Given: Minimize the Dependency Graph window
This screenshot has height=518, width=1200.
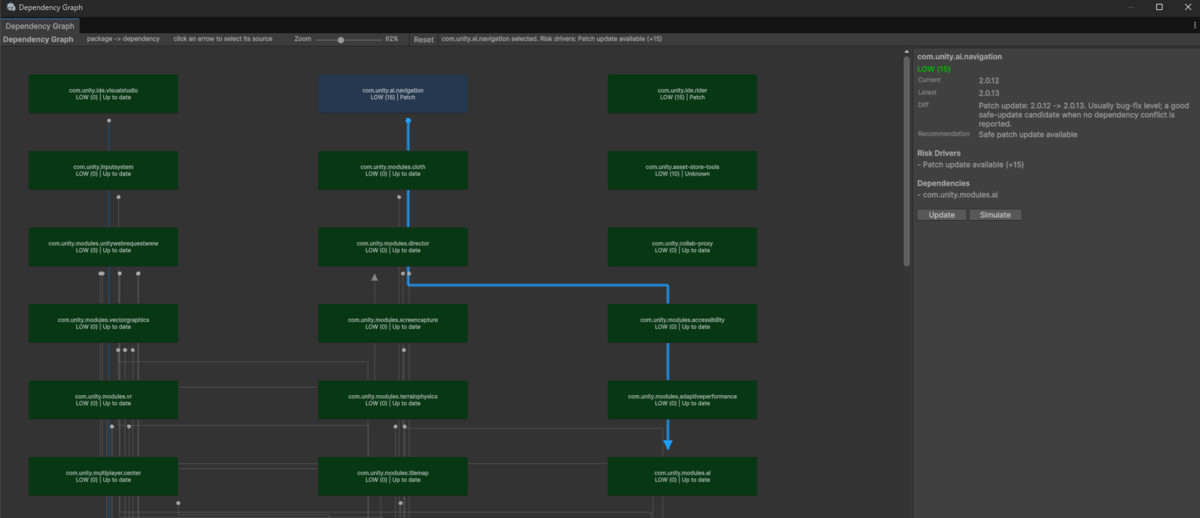Looking at the screenshot, I should (1131, 7).
